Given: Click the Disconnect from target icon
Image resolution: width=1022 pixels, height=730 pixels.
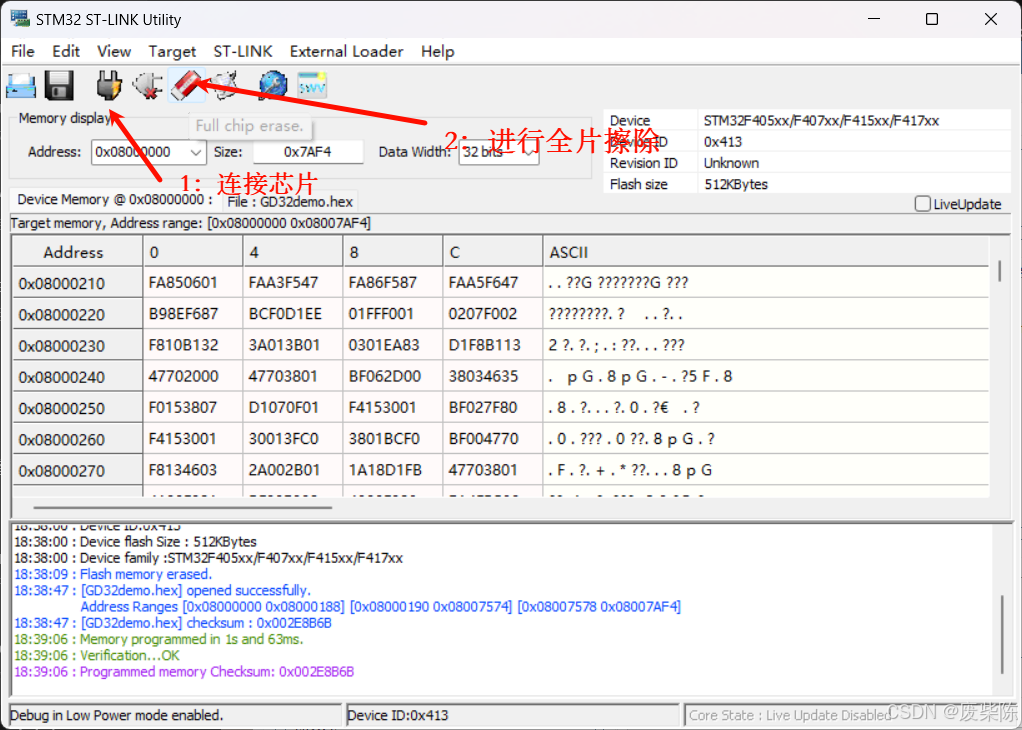Looking at the screenshot, I should click(147, 85).
